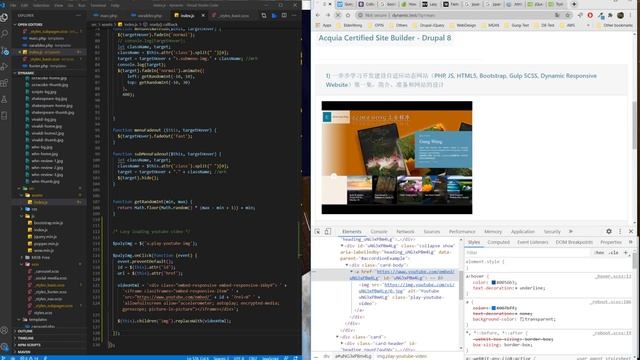Viewport: 640px width, 360px height.
Task: Click the red Opera-style extension icon
Action: (x=590, y=15)
